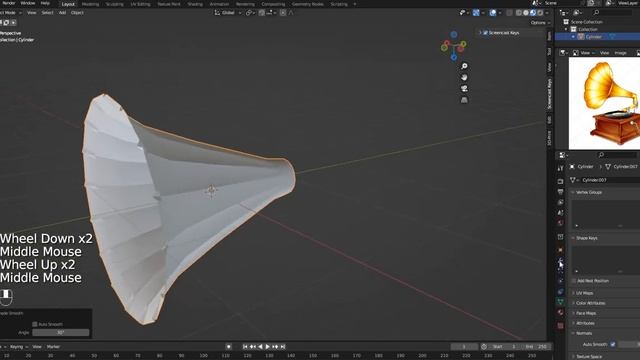Image resolution: width=640 pixels, height=360 pixels.
Task: Open the Object Constraints properties tab
Action: 560,291
